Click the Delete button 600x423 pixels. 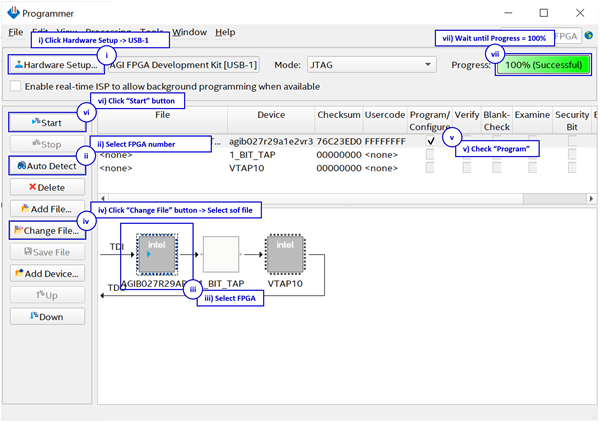pos(47,187)
